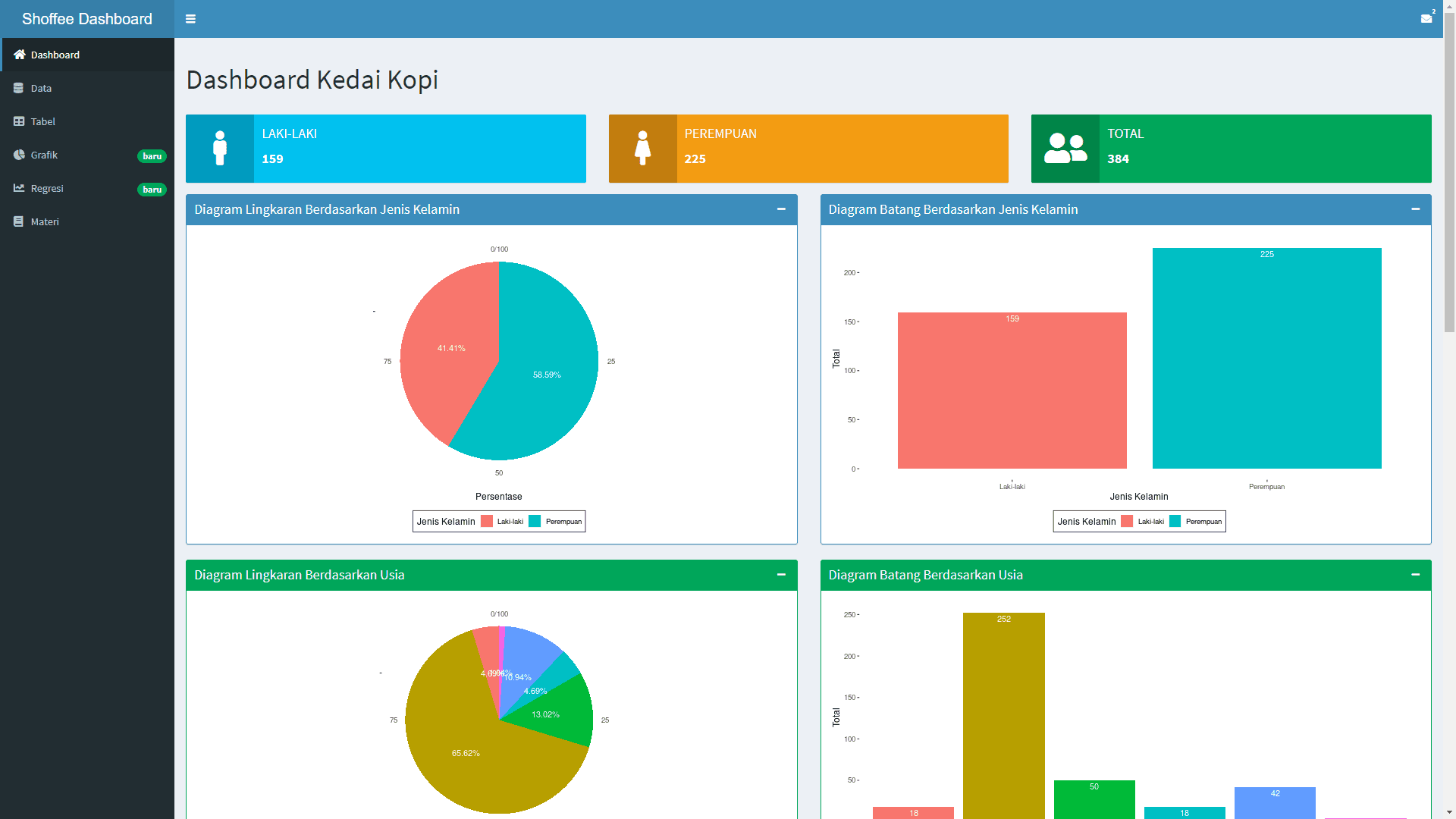Click the Grafik pie chart icon
1456x819 pixels.
[19, 155]
